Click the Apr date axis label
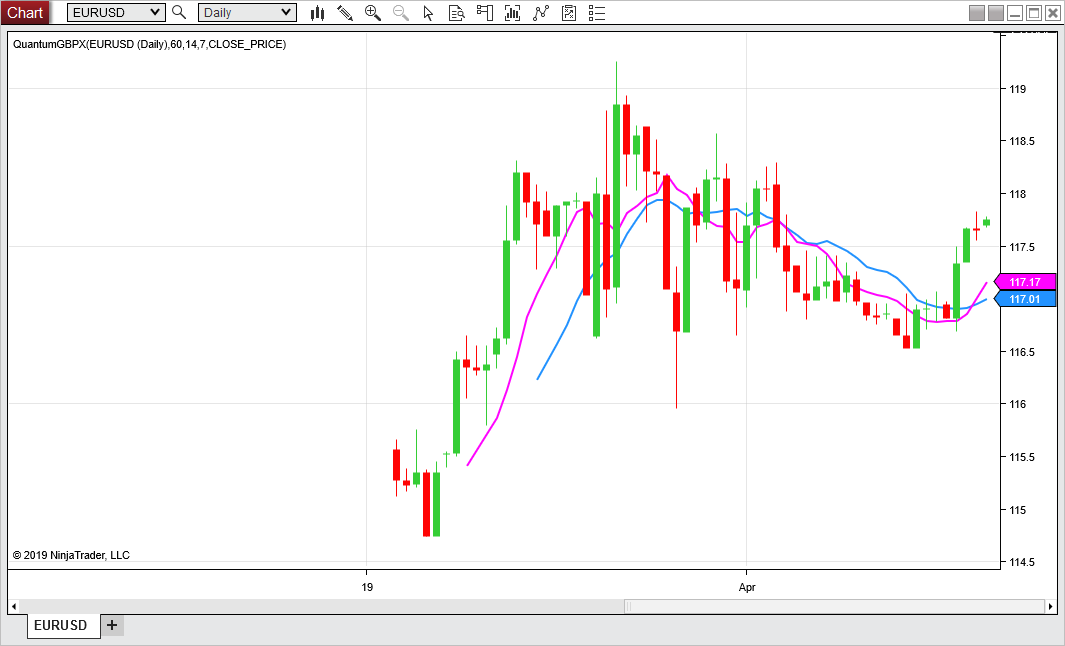Image resolution: width=1065 pixels, height=646 pixels. click(x=746, y=587)
